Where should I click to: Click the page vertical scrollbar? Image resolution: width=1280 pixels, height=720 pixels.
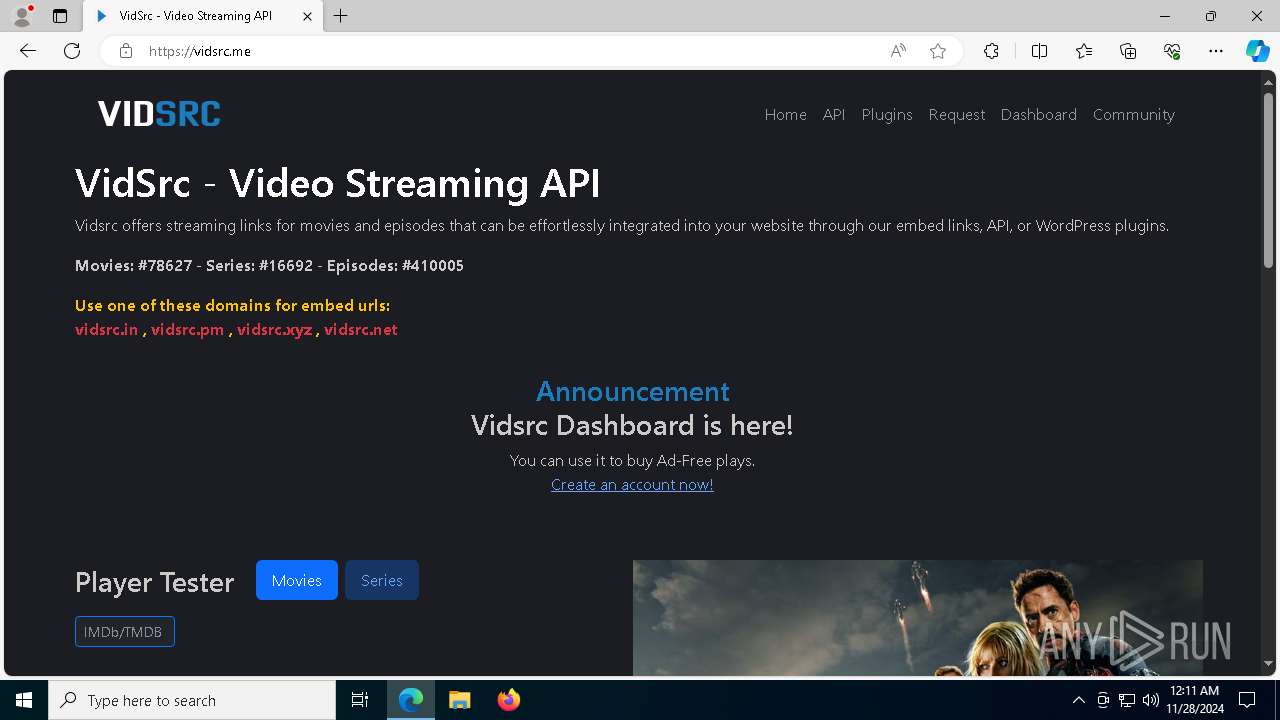coord(1268,180)
